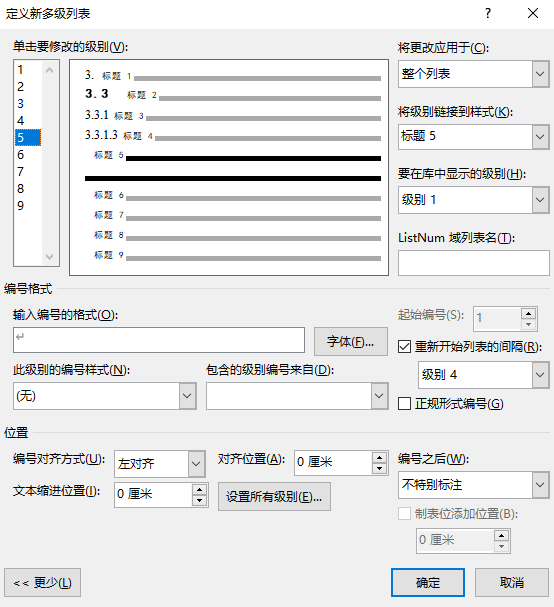Image resolution: width=554 pixels, height=607 pixels.
Task: Decrease 对齐位置 value with down arrow
Action: click(379, 469)
